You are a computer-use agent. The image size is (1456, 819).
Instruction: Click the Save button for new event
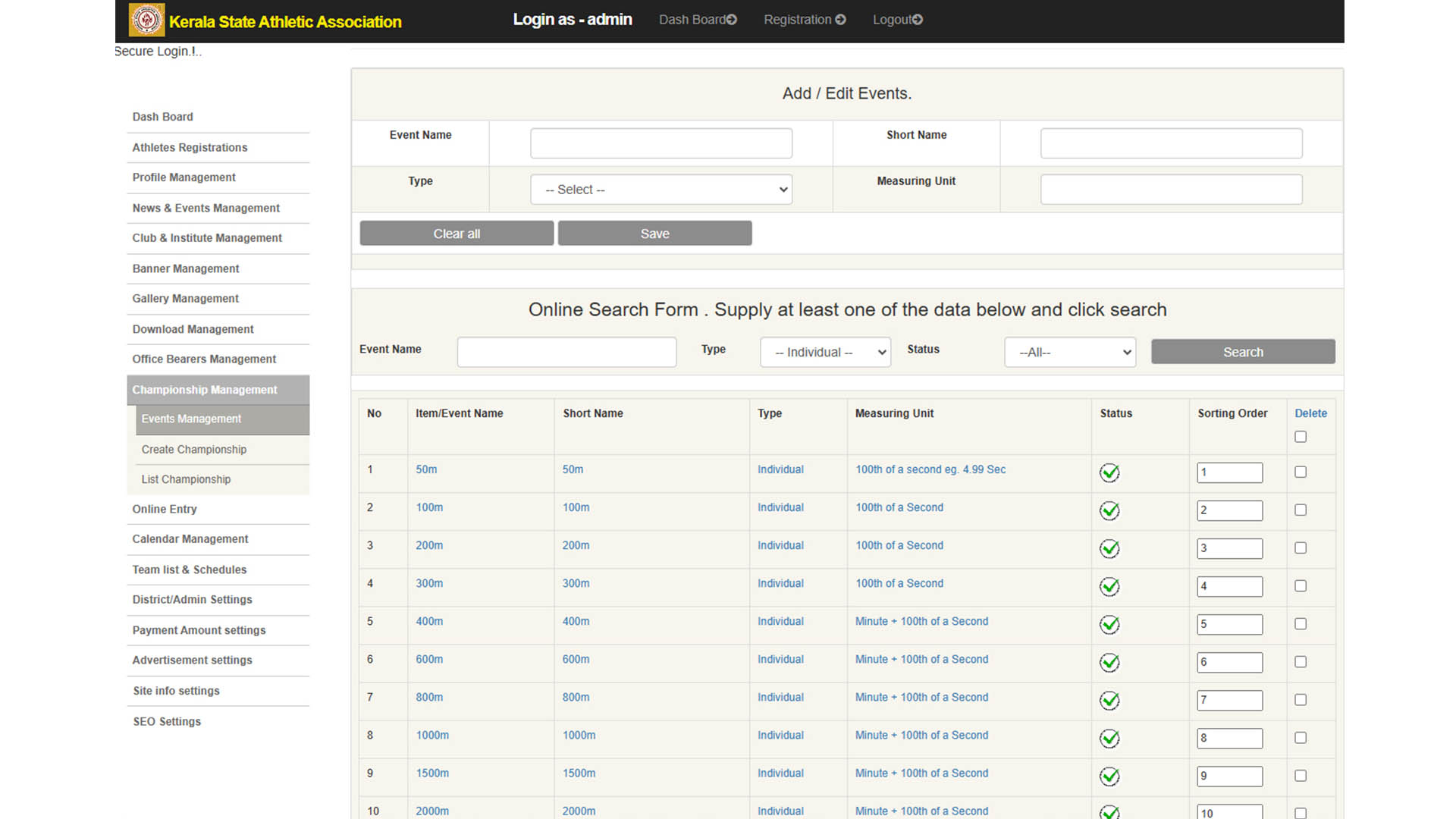pos(655,233)
